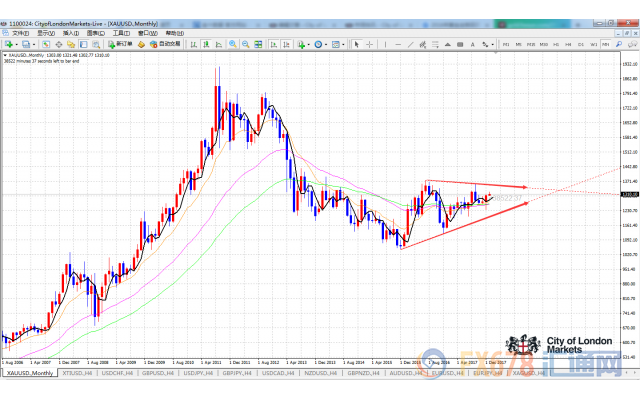This screenshot has width=640, height=400.
Task: Open the New Chart dropdown arrow
Action: point(16,44)
